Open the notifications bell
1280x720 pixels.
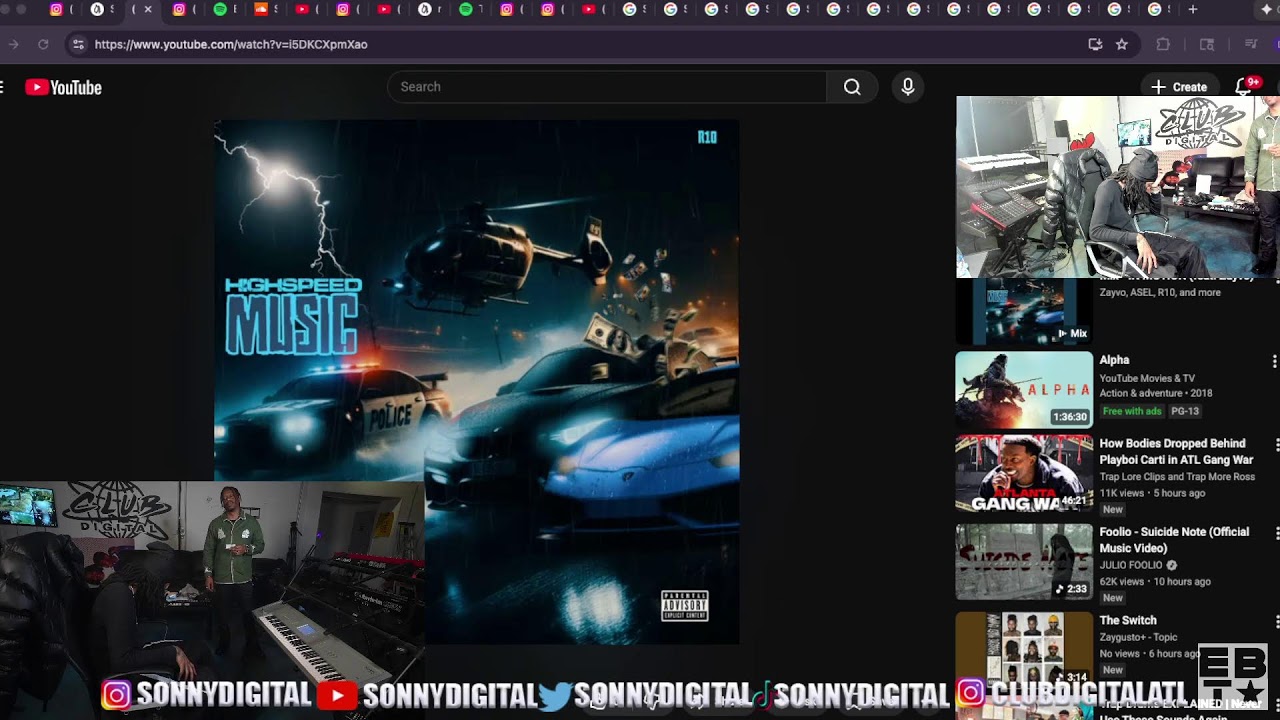pos(1244,87)
